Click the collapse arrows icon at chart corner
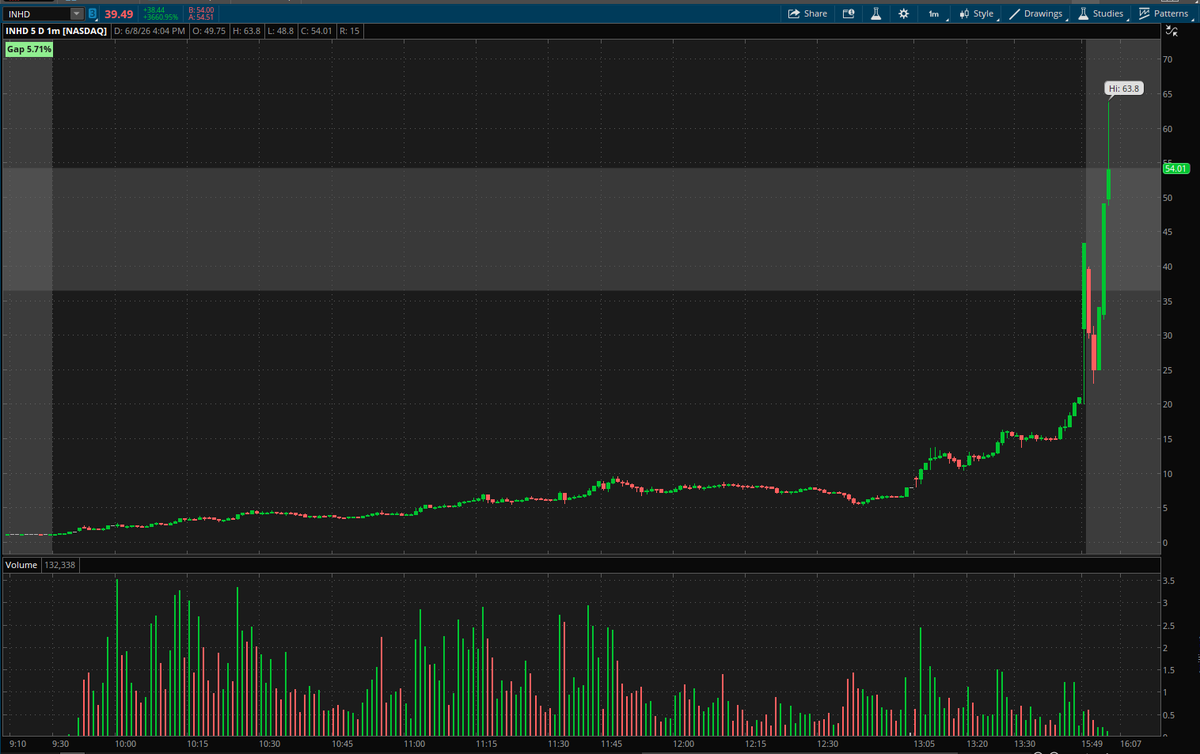The image size is (1200, 754). (x=1171, y=32)
